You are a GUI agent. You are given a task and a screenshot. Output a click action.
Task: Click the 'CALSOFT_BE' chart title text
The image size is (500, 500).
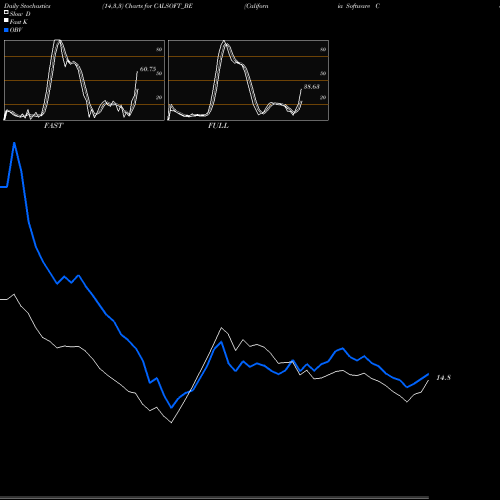click(173, 6)
